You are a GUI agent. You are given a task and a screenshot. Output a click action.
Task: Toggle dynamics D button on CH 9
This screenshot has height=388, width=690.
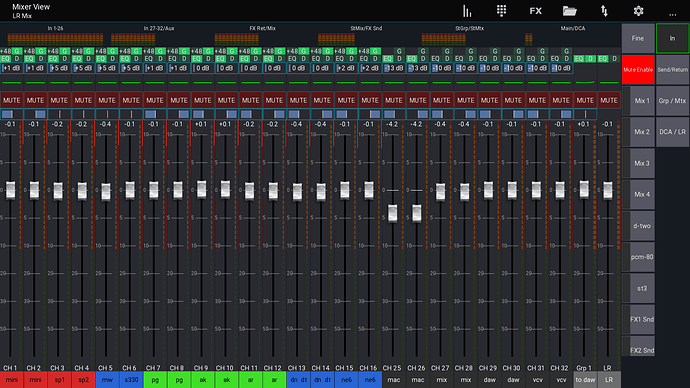[x=208, y=59]
